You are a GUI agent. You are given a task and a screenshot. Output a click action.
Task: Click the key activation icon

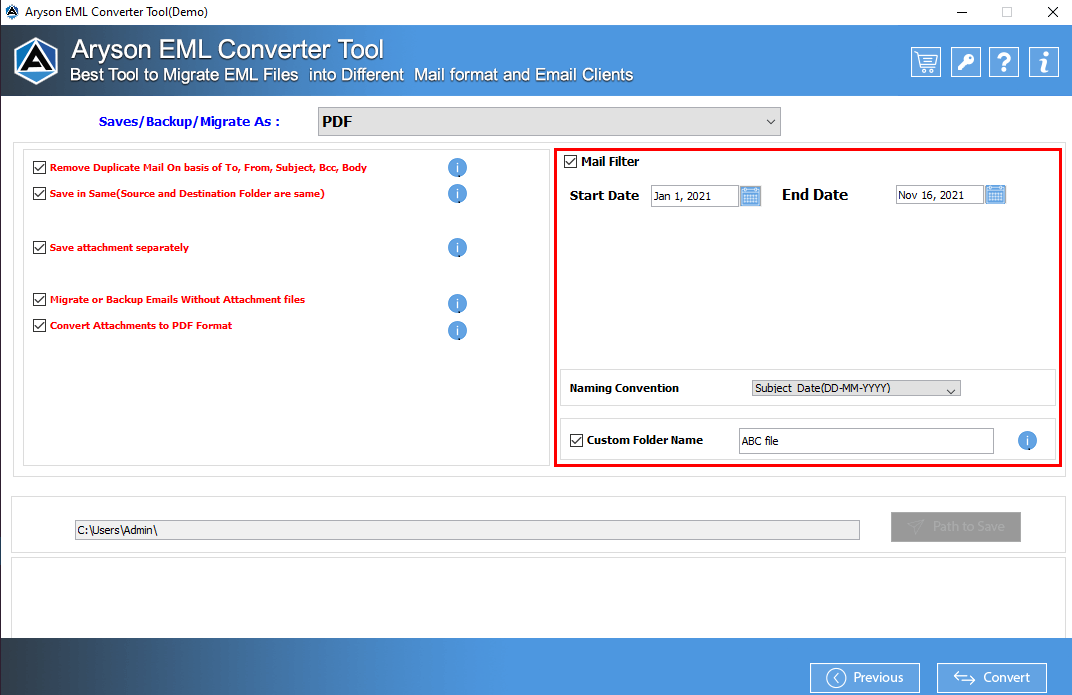click(965, 62)
